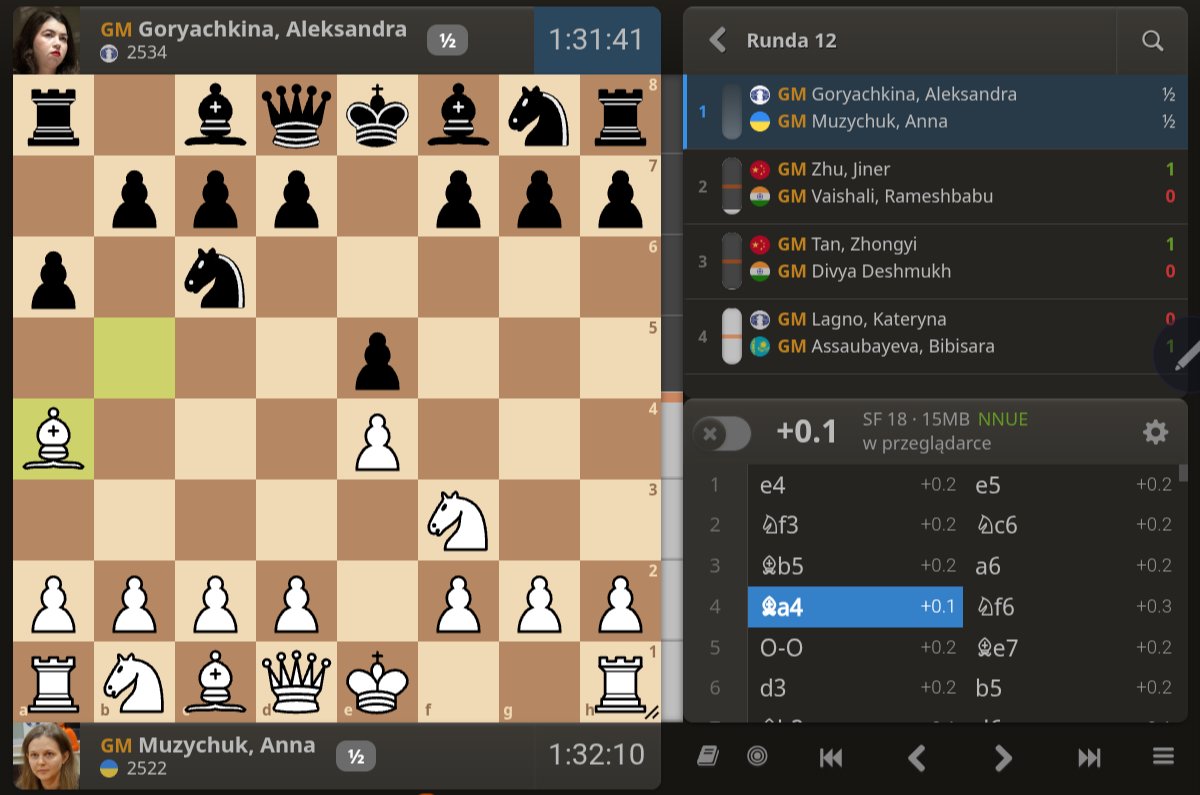The height and width of the screenshot is (795, 1200).
Task: Click black's move Nf6 in move list
Action: (1069, 607)
